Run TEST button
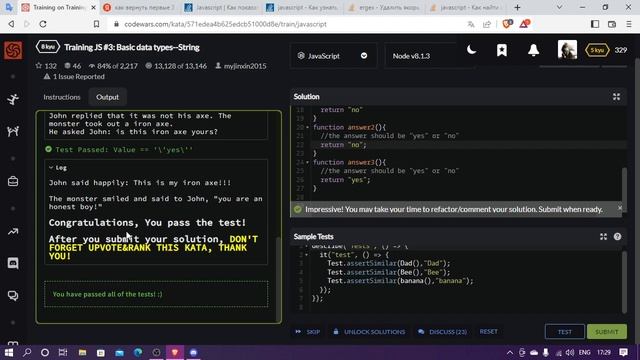Screen dimensions: 640x360 coord(564,332)
